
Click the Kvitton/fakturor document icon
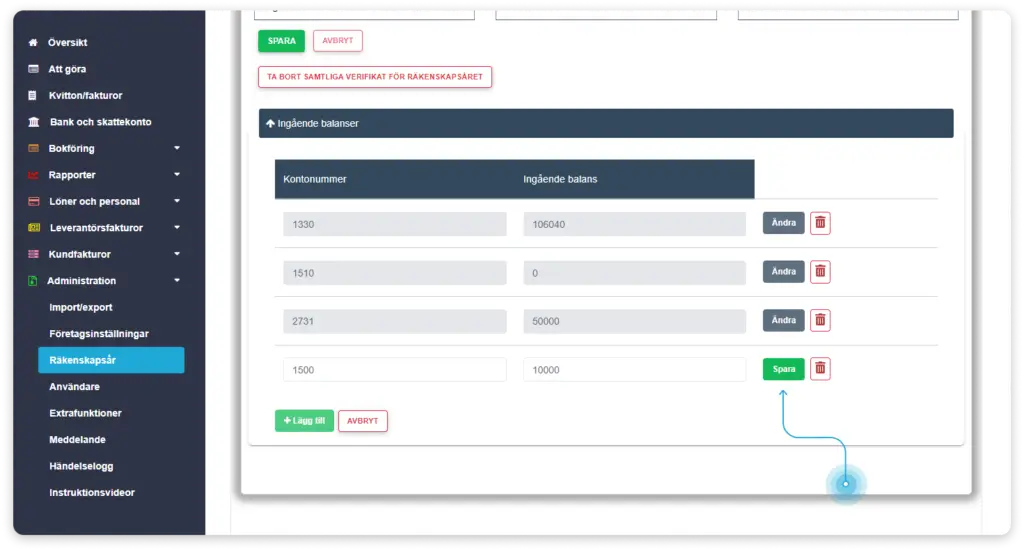33,95
